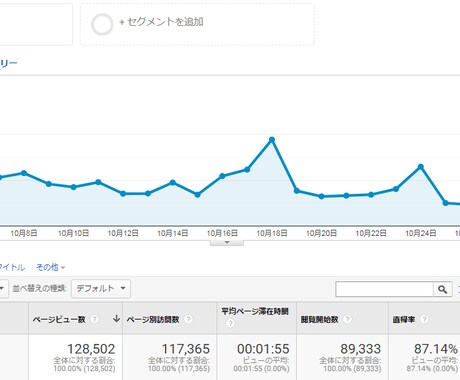Click the 128,502 pageviews total value

pyautogui.click(x=91, y=349)
